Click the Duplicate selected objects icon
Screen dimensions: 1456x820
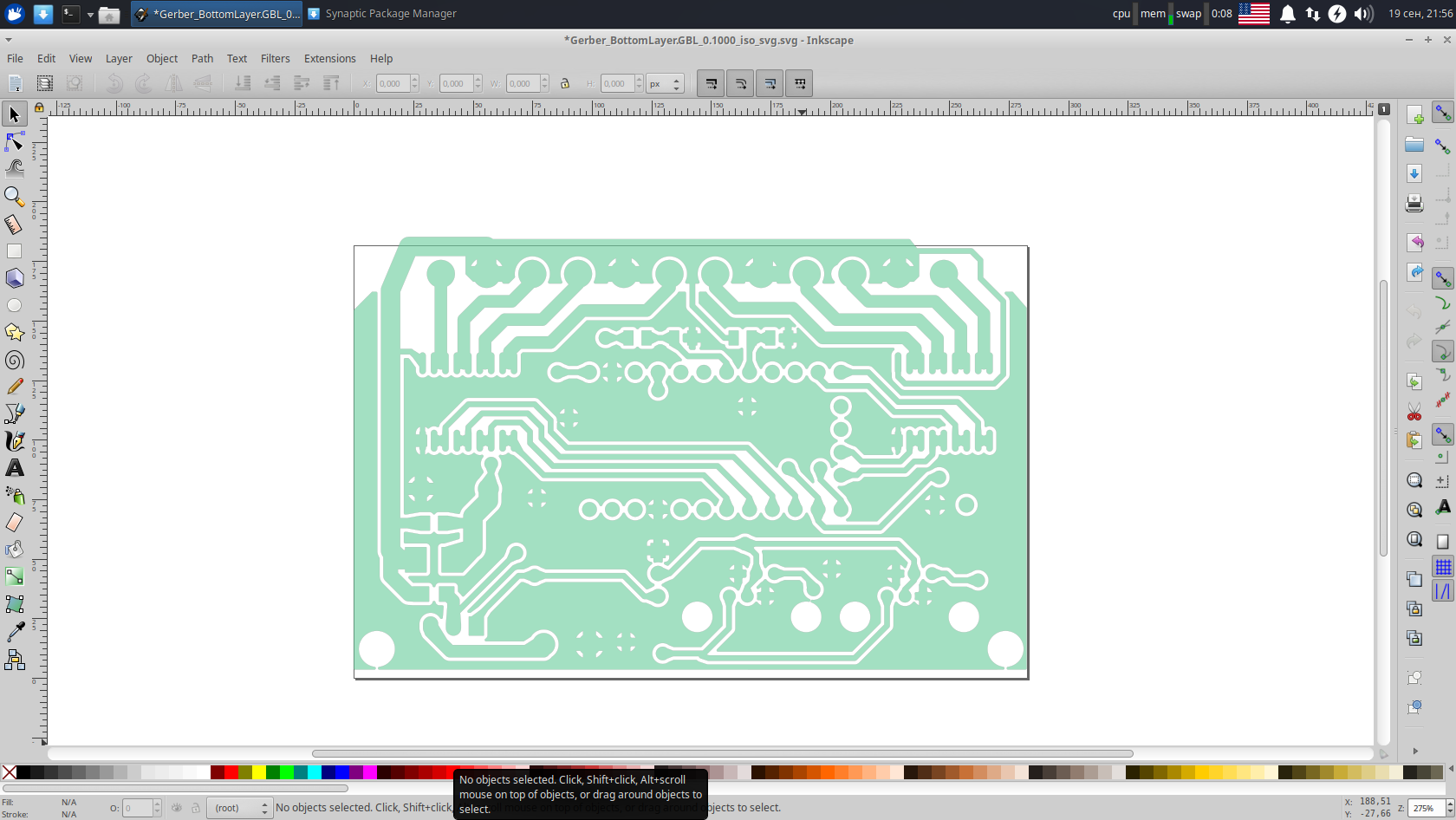pyautogui.click(x=1414, y=579)
